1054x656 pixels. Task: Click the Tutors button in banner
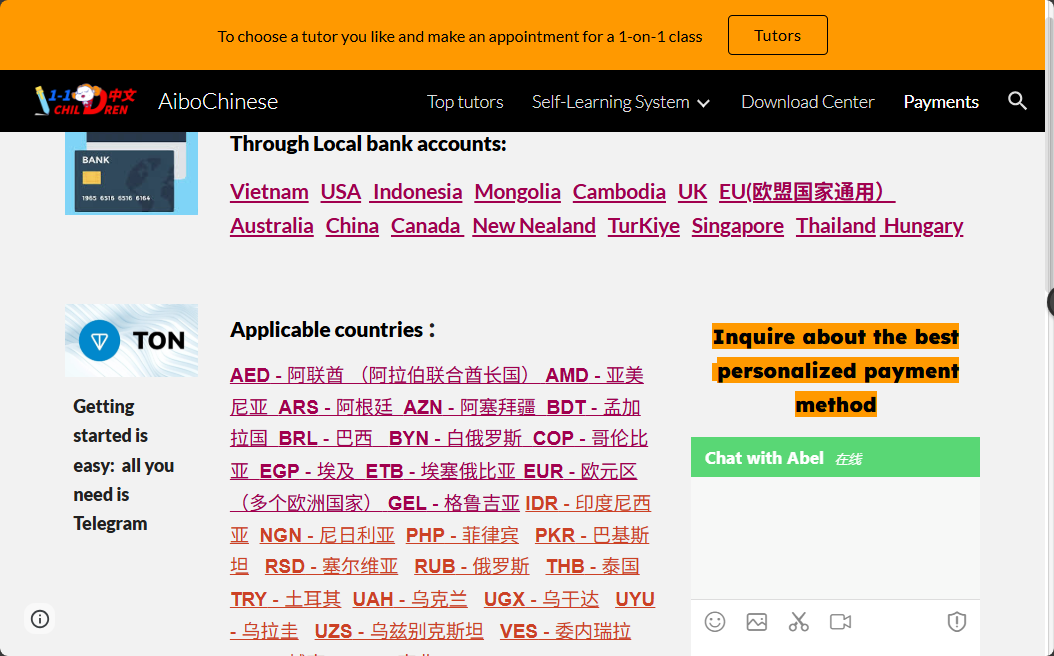[778, 35]
